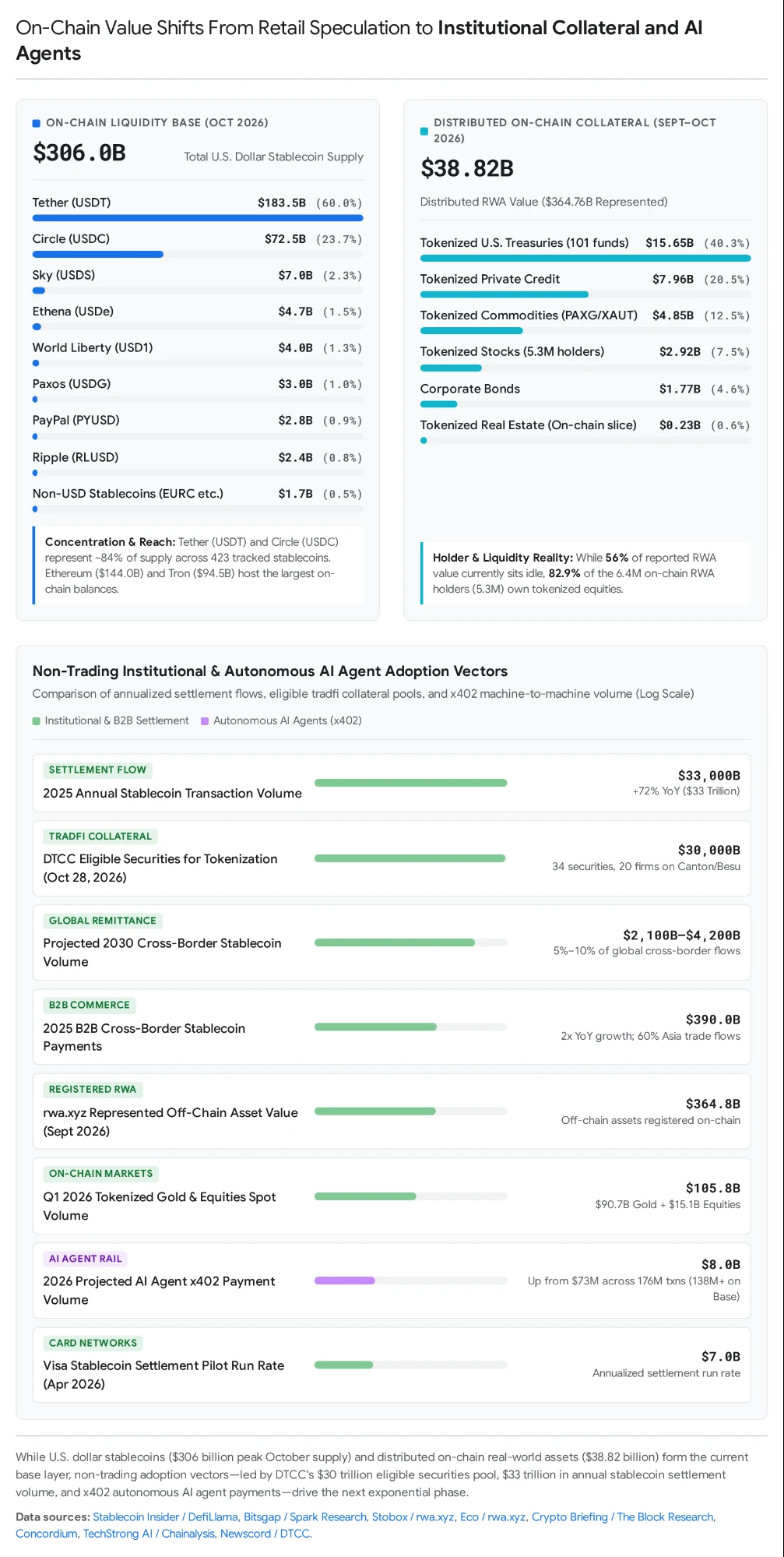This screenshot has height=1557, width=784.
Task: Select the AI AGENT RAIL tag
Action: coord(86,1259)
